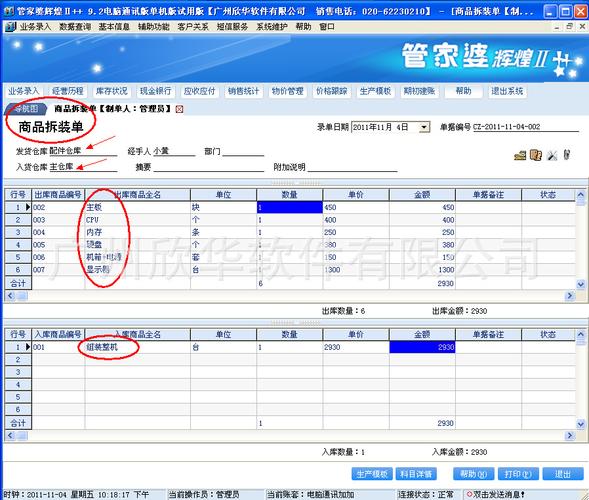Open the 数据查询 menu
Viewport: 589px width, 500px height.
(75, 27)
